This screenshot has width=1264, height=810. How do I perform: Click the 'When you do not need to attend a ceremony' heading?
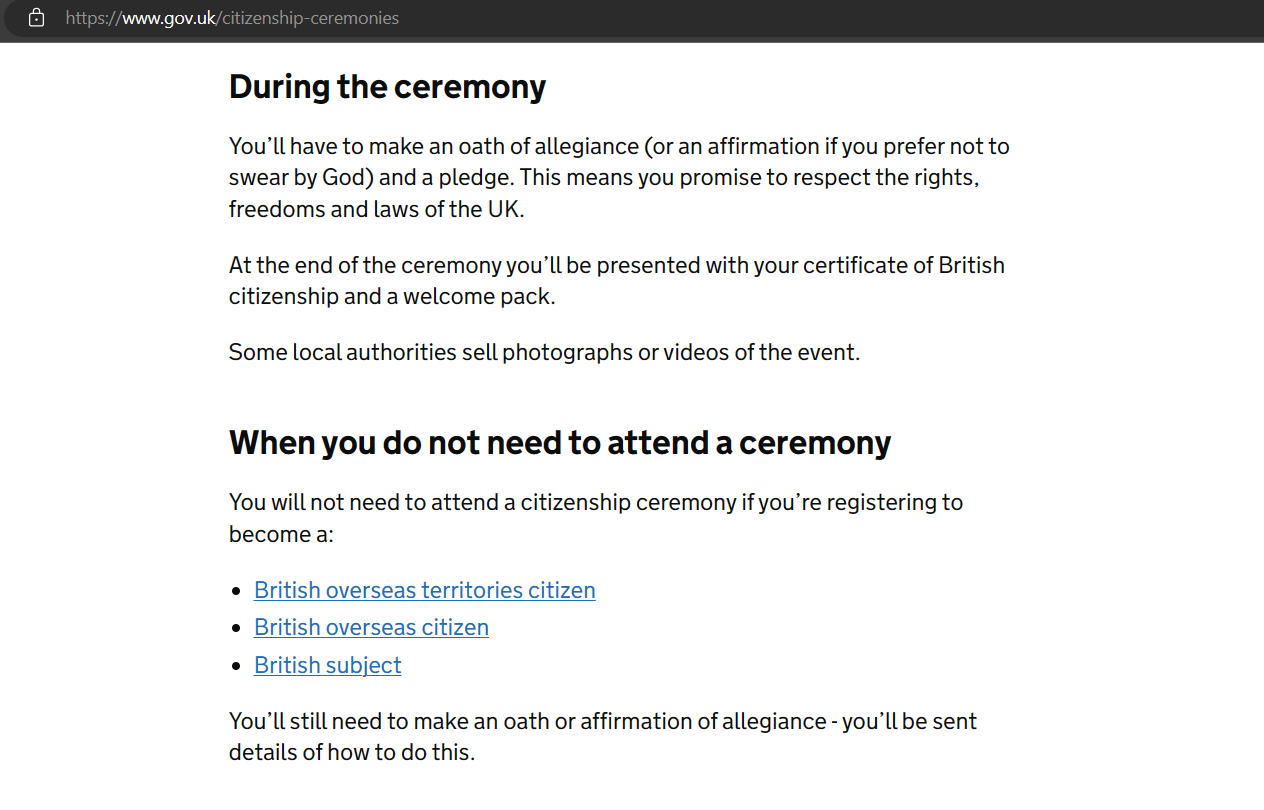pos(560,442)
